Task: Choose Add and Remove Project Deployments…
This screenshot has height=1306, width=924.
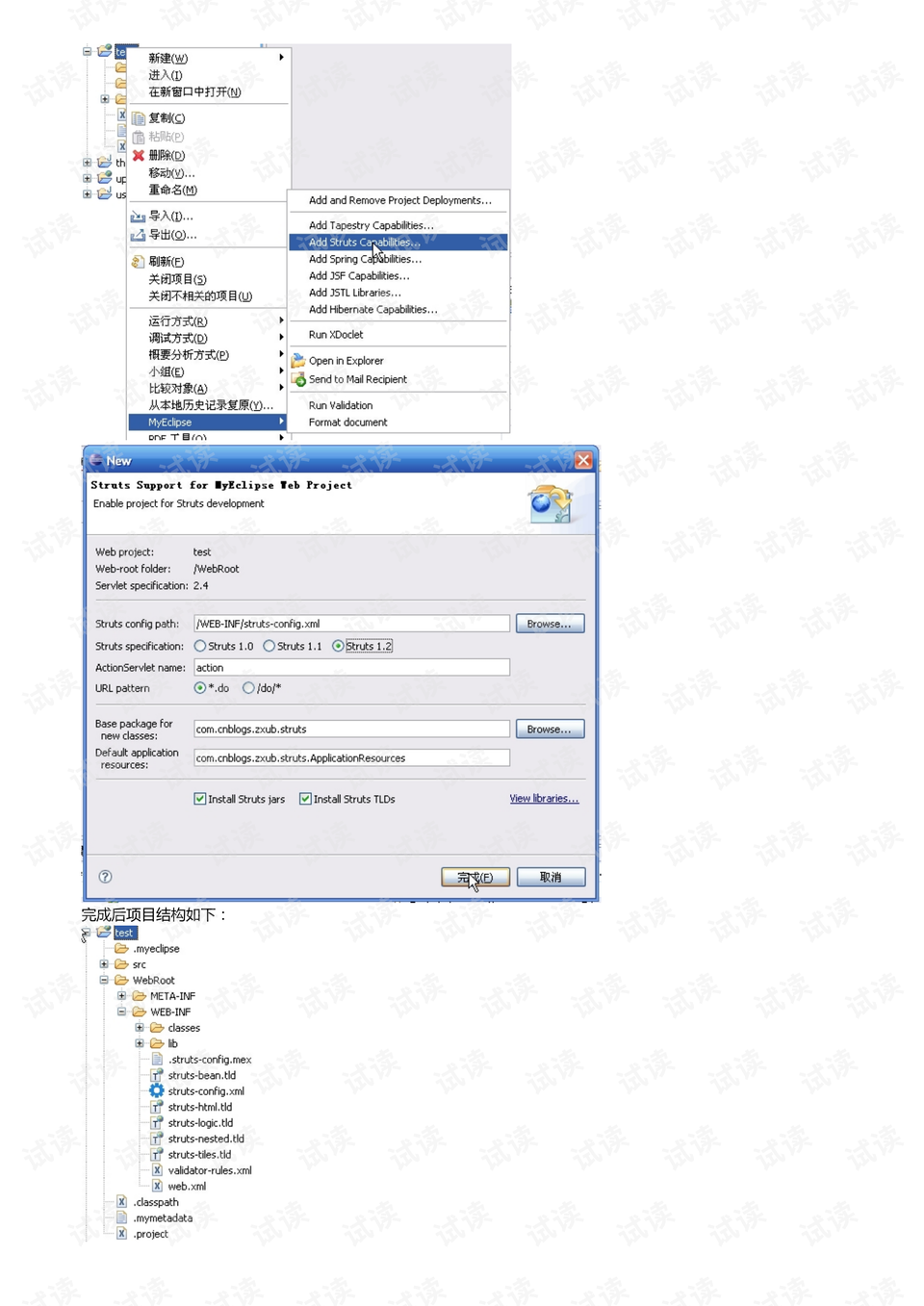Action: [398, 200]
